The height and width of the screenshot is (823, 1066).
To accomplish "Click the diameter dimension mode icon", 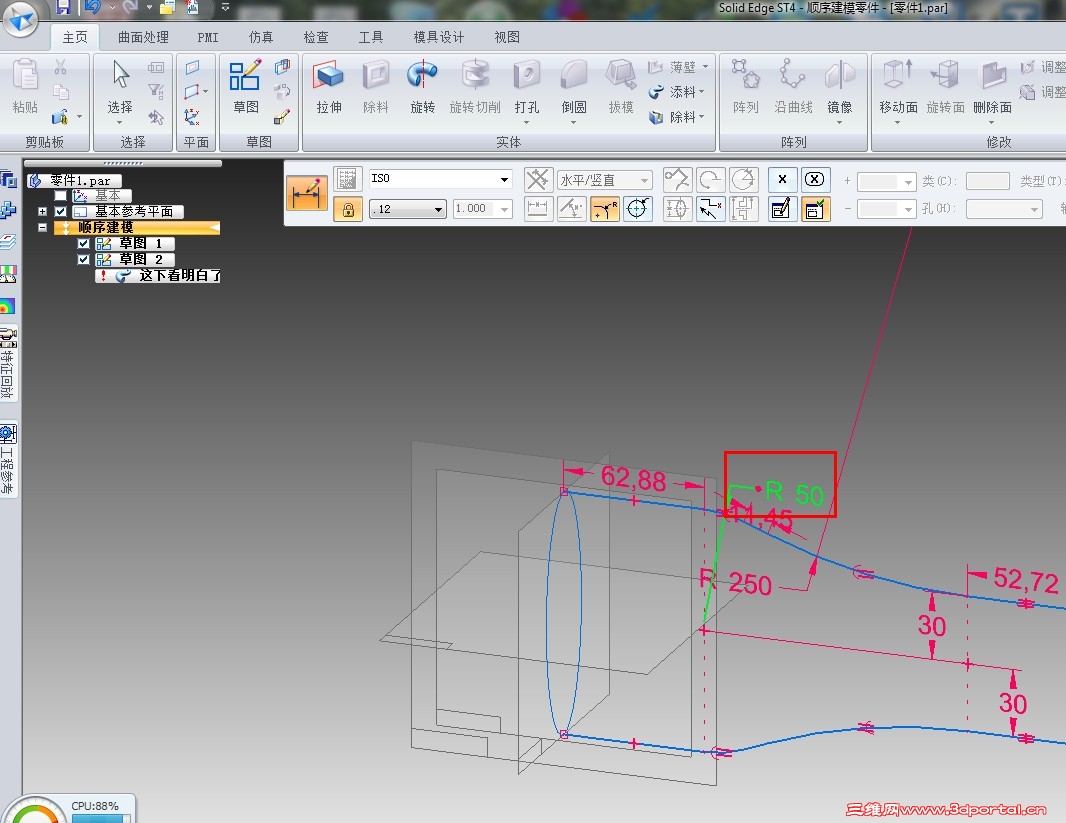I will [638, 209].
